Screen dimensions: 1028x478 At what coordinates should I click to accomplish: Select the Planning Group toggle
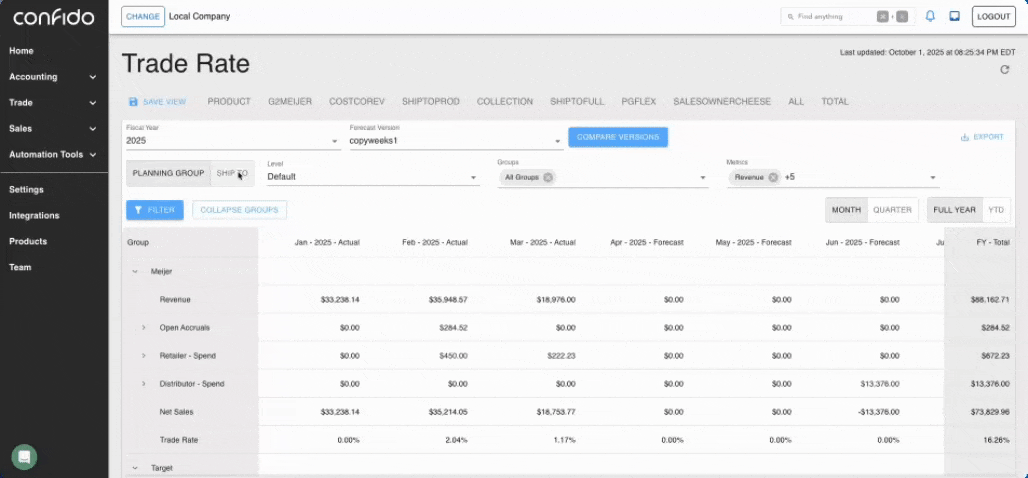coord(168,173)
